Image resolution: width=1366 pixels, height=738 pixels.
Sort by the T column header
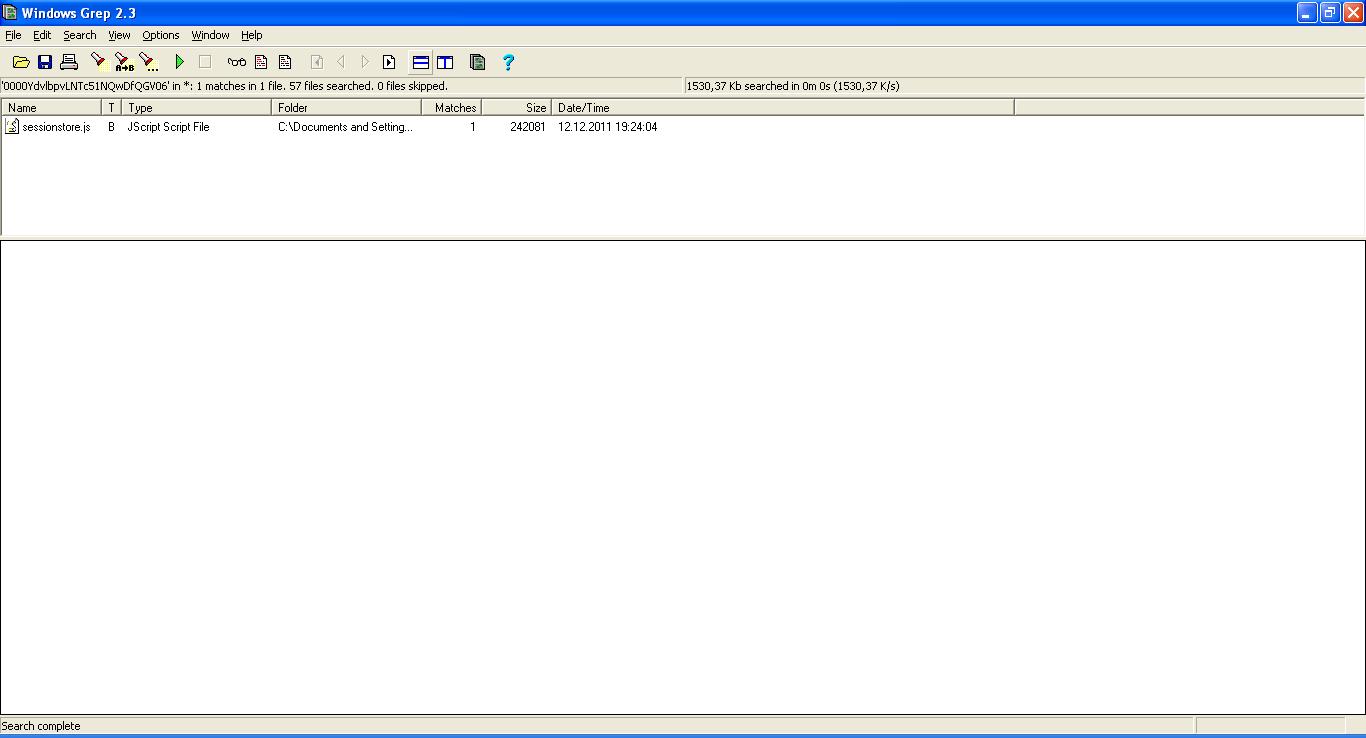(x=111, y=107)
